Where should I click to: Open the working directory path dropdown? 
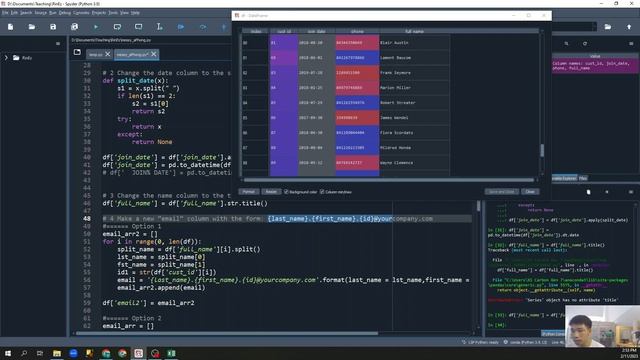coord(594,27)
